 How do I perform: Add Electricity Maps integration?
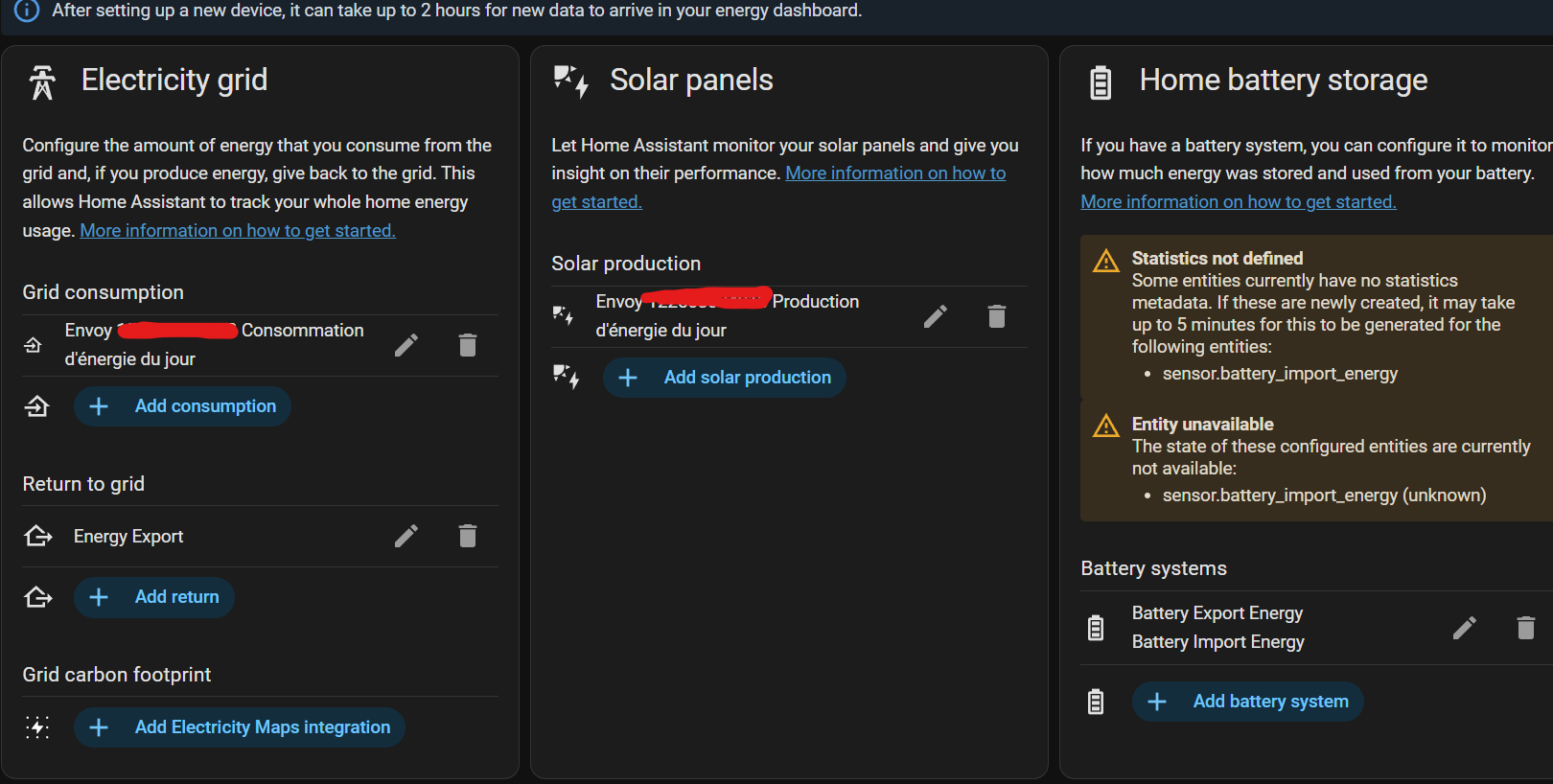click(x=240, y=727)
